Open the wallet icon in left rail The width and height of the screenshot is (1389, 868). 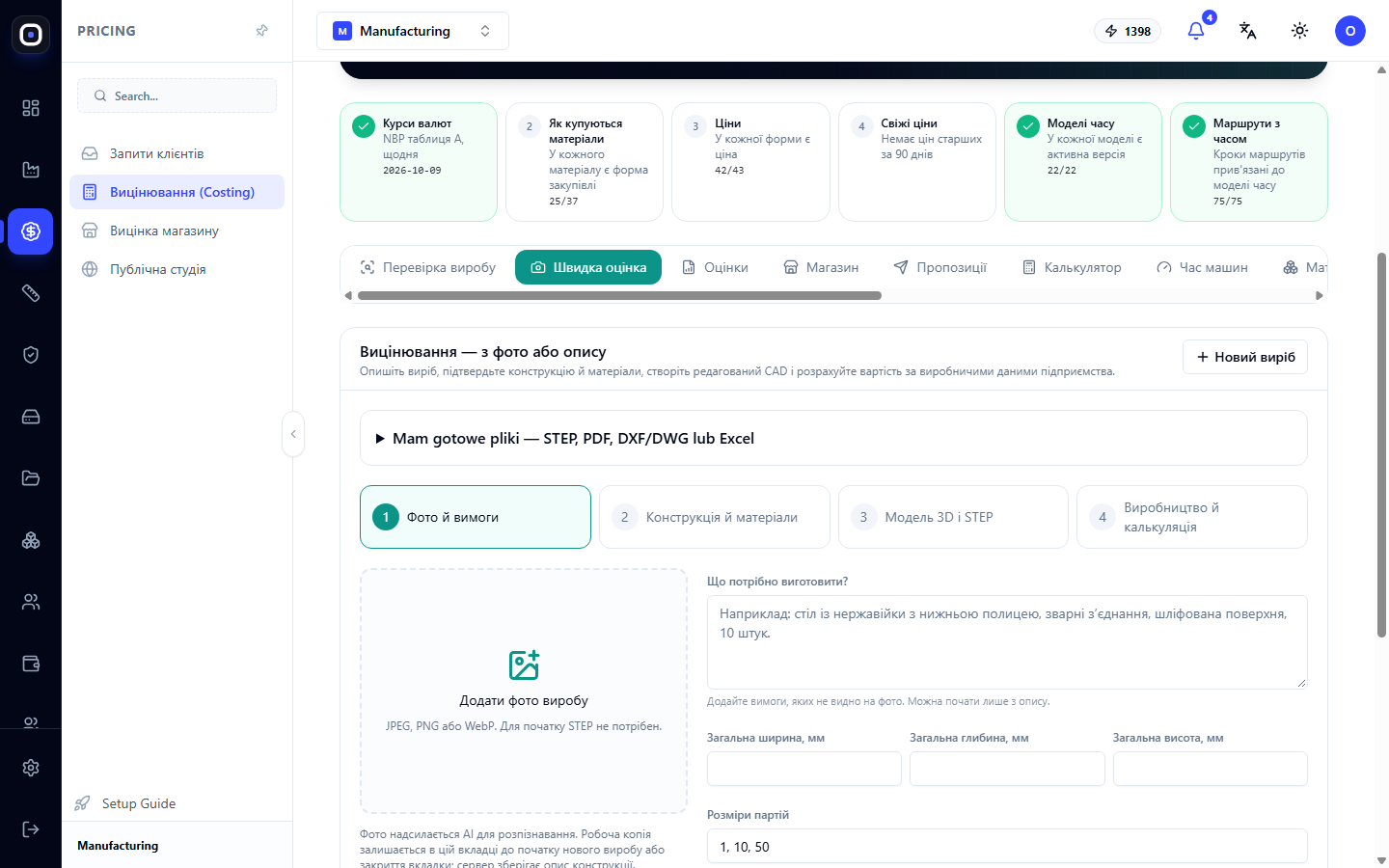point(31,664)
